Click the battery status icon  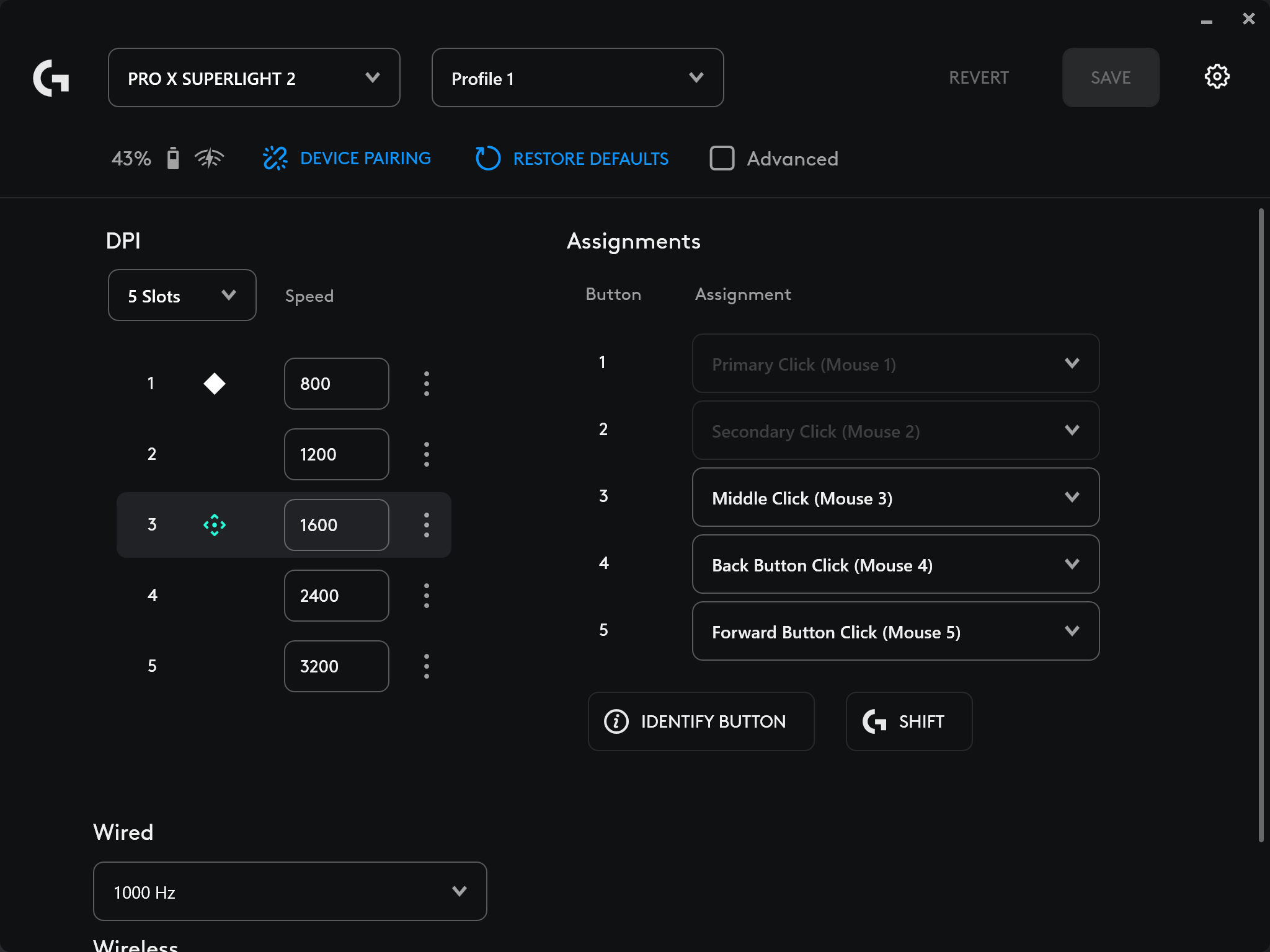click(x=173, y=159)
